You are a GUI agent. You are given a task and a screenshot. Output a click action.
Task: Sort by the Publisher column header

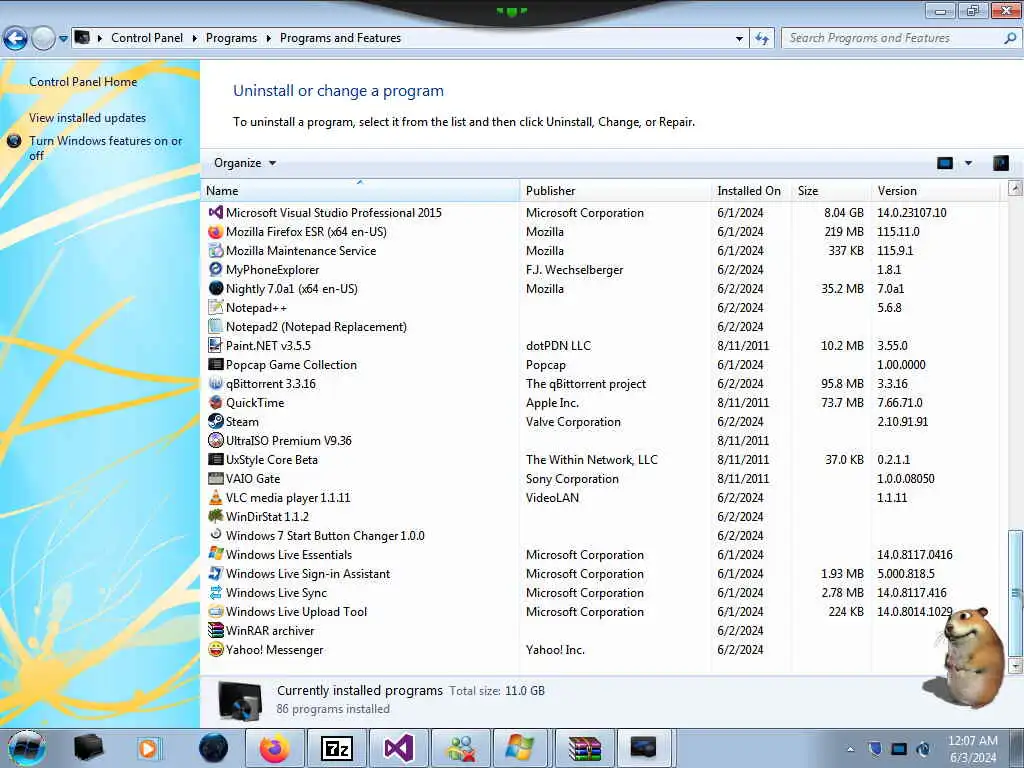[x=615, y=191]
